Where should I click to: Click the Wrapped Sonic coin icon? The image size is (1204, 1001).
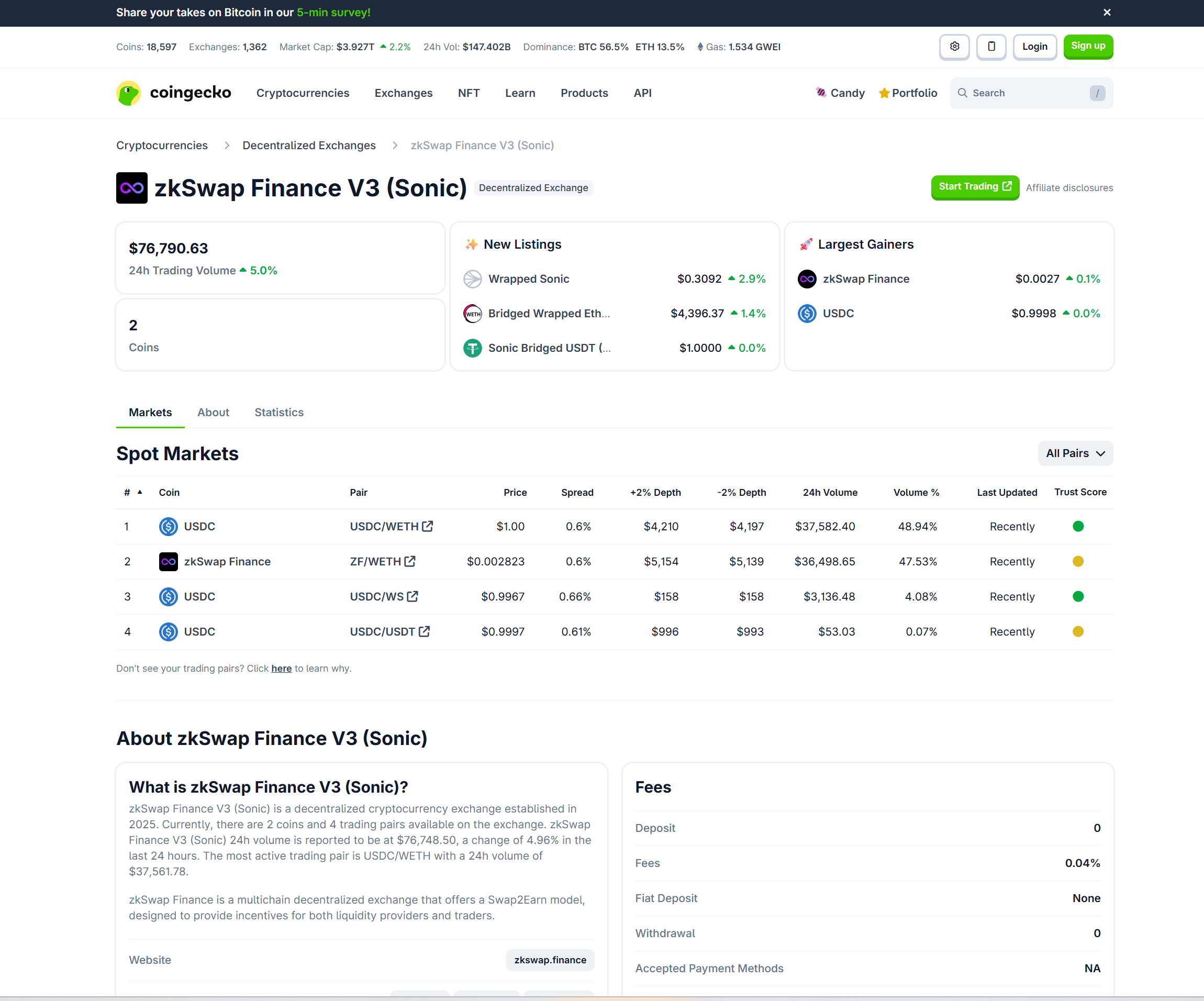[x=472, y=279]
